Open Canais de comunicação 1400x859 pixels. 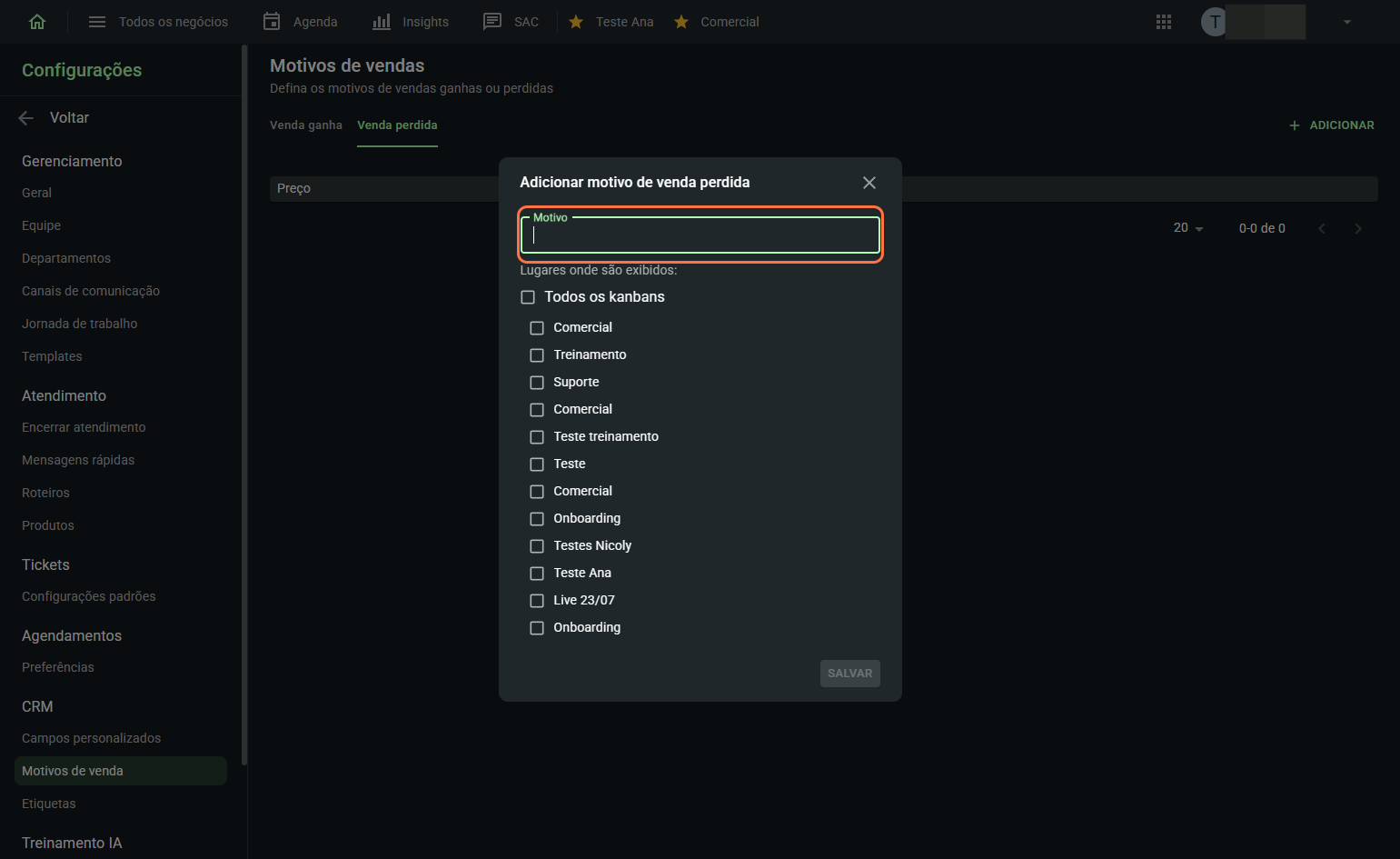91,291
